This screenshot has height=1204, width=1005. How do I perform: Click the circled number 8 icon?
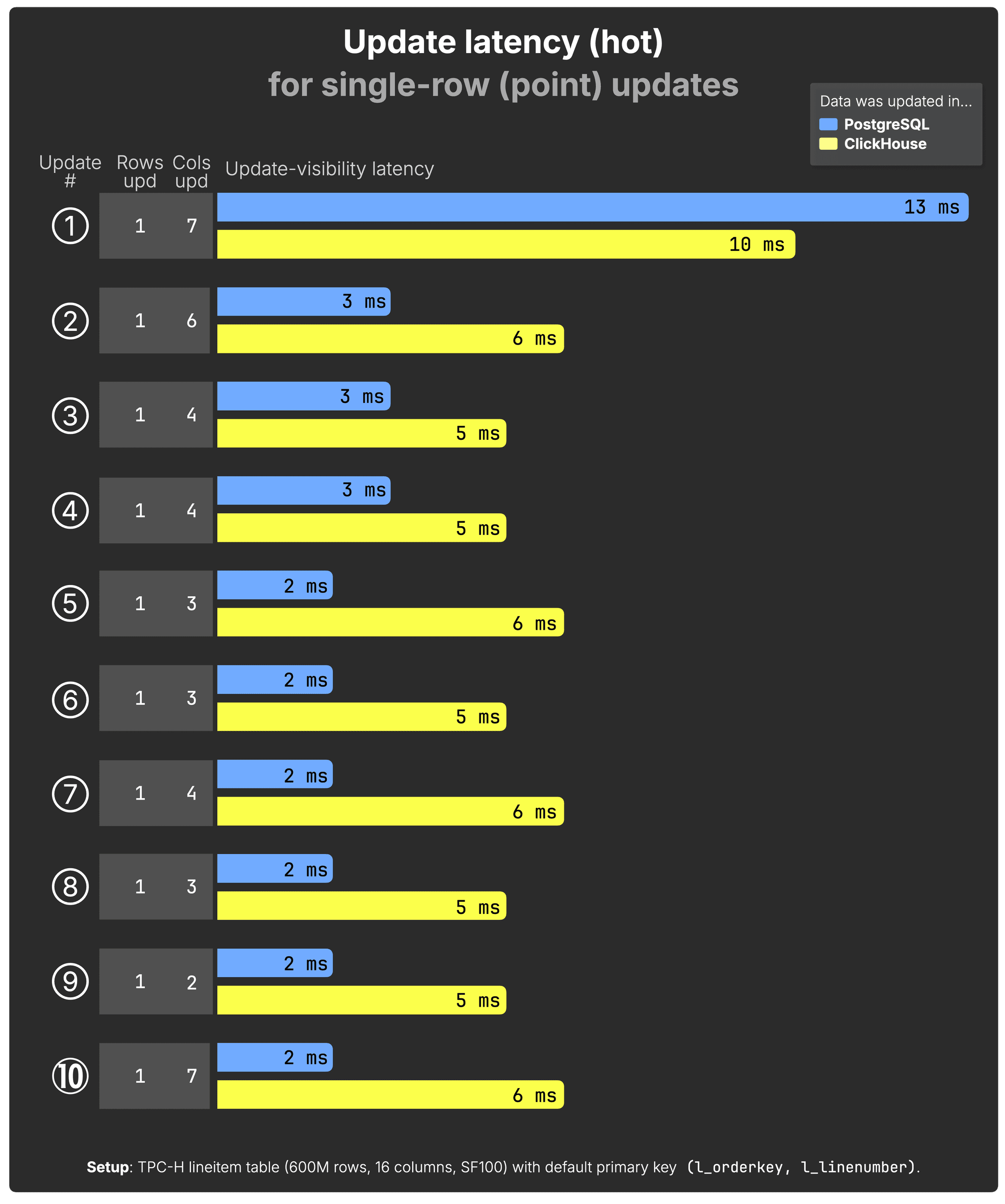(71, 886)
